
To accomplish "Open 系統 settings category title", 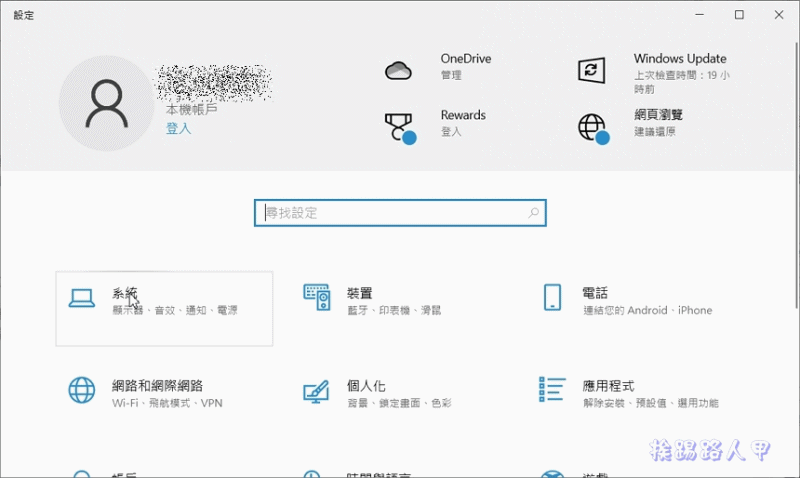I will click(x=124, y=293).
